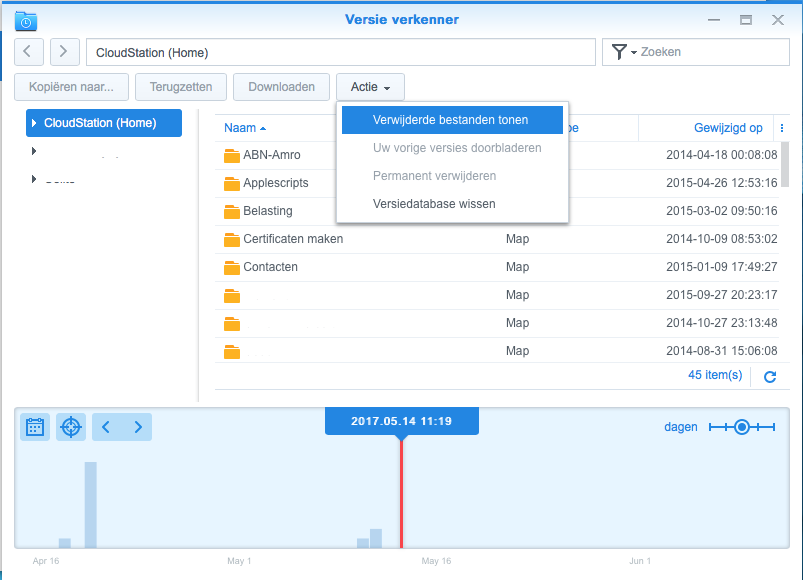Navigate forward with the right arrow button

click(x=65, y=52)
